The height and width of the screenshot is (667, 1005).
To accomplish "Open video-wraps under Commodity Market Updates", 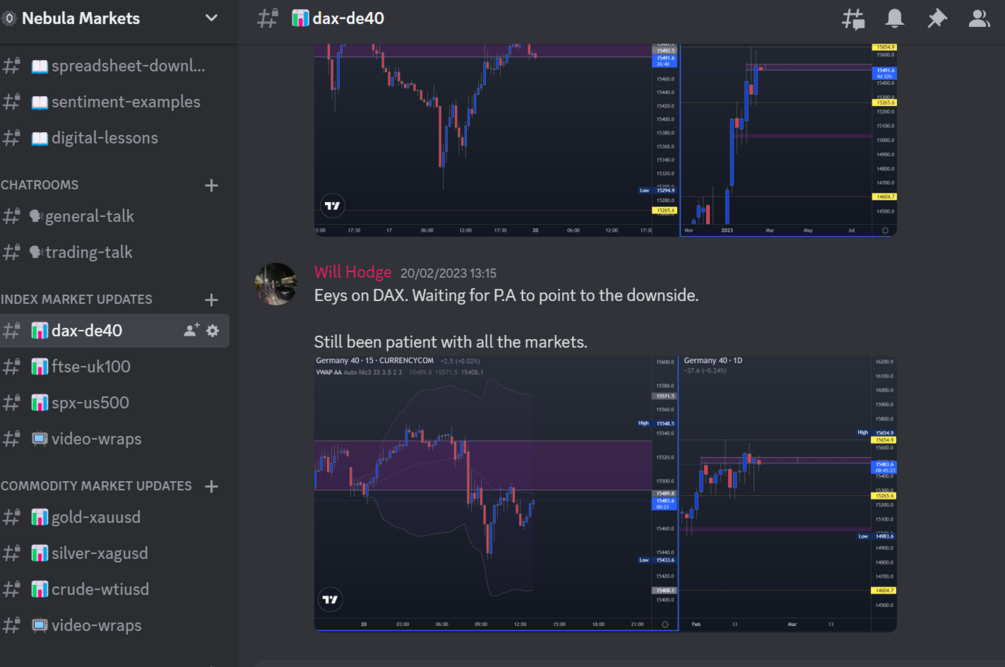I will pyautogui.click(x=115, y=625).
